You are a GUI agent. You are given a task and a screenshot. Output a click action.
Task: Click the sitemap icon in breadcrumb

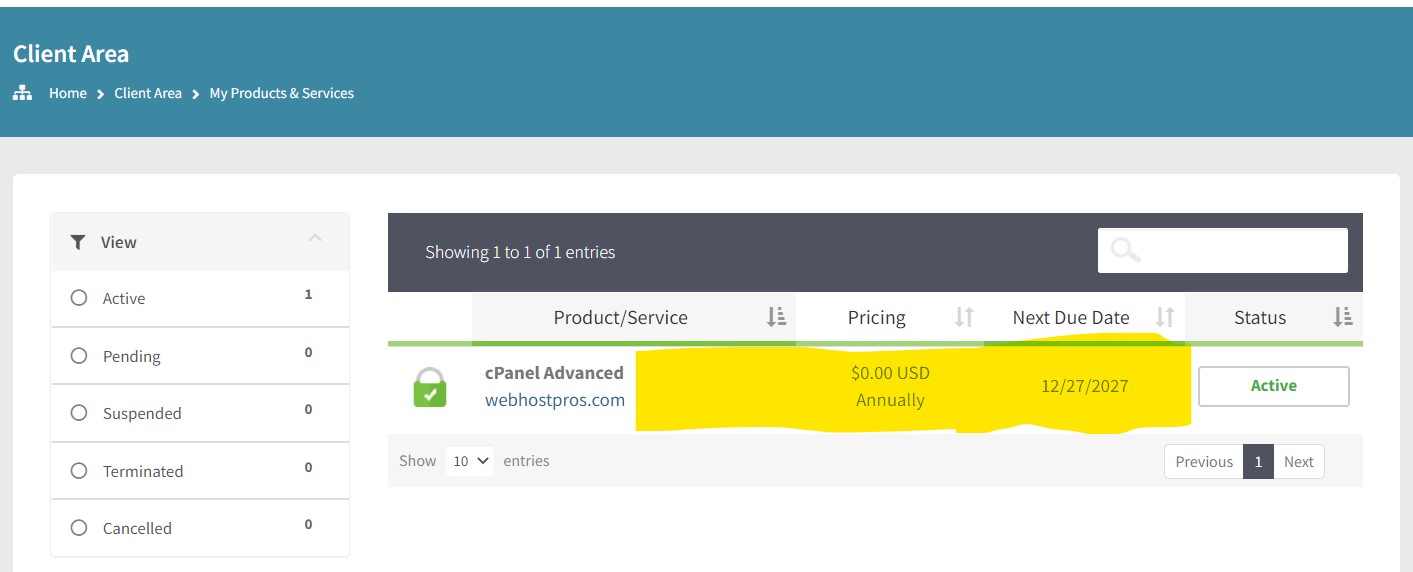tap(22, 93)
